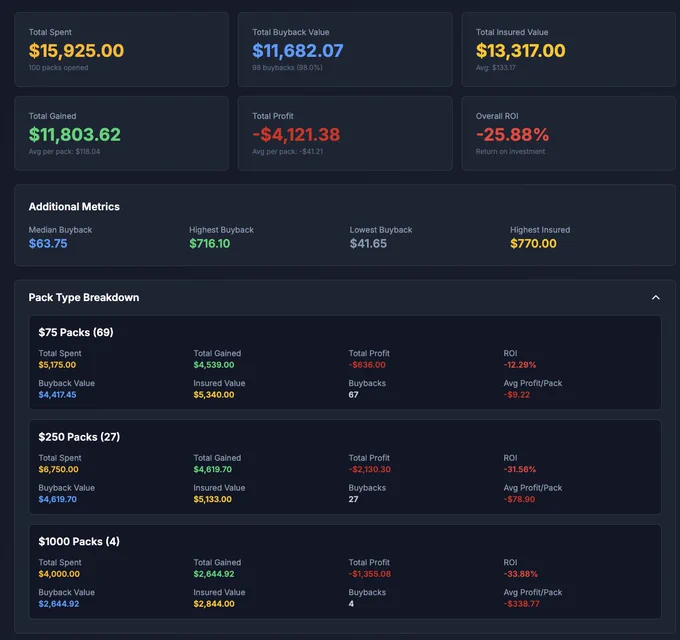Select $250 Packs Total Spent $6,750.00

[x=59, y=469]
